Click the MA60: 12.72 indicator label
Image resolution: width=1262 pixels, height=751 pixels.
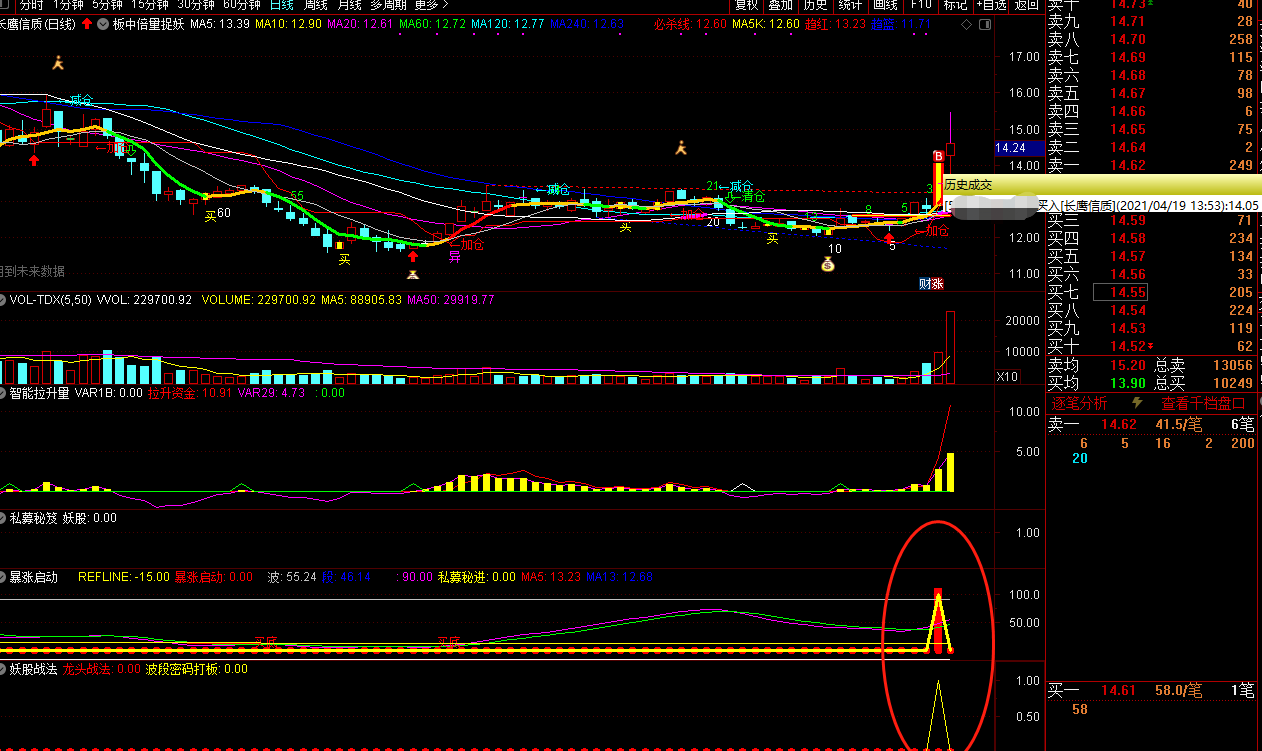coord(433,24)
